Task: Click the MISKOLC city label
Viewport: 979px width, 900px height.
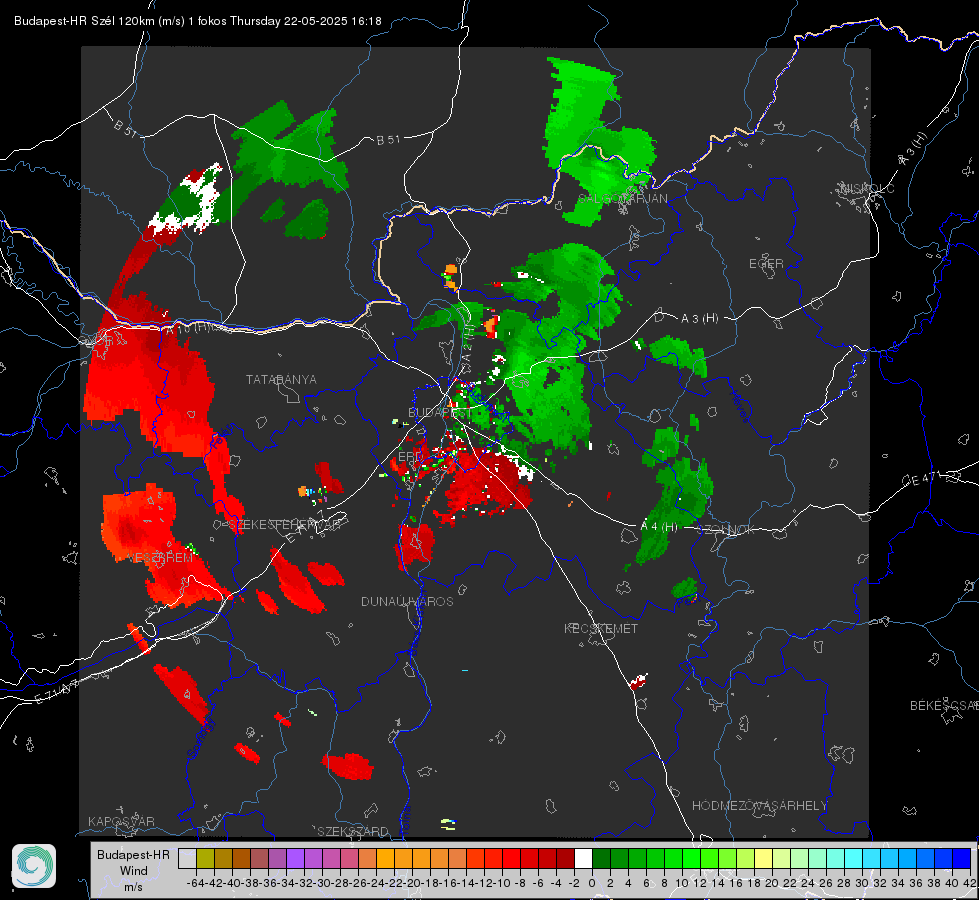Action: (x=867, y=189)
